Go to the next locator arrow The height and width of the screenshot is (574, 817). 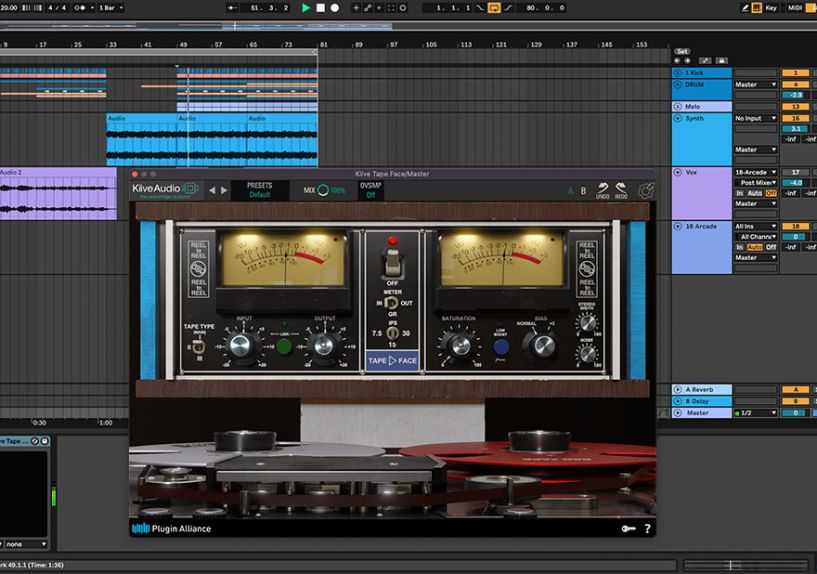click(687, 60)
